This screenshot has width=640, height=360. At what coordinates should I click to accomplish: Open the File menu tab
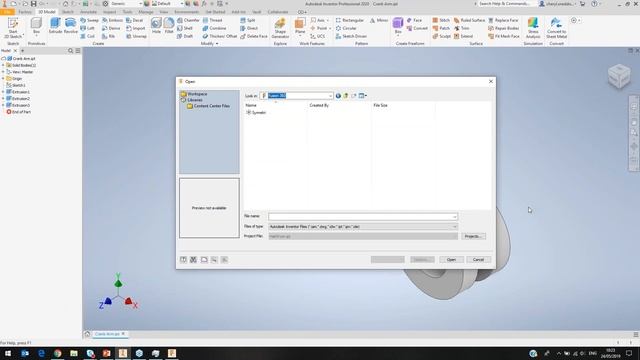tap(7, 12)
